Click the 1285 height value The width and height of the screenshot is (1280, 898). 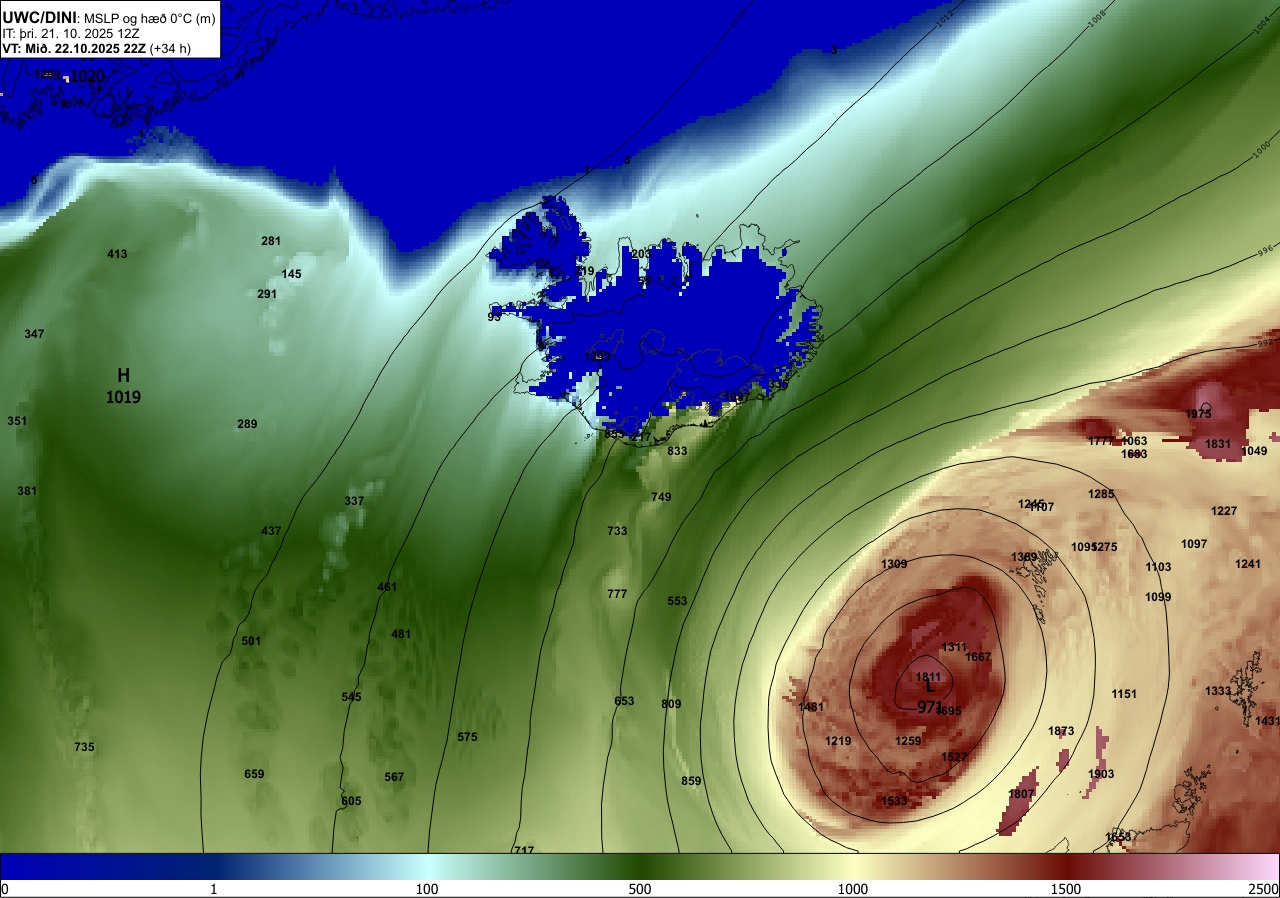1101,494
